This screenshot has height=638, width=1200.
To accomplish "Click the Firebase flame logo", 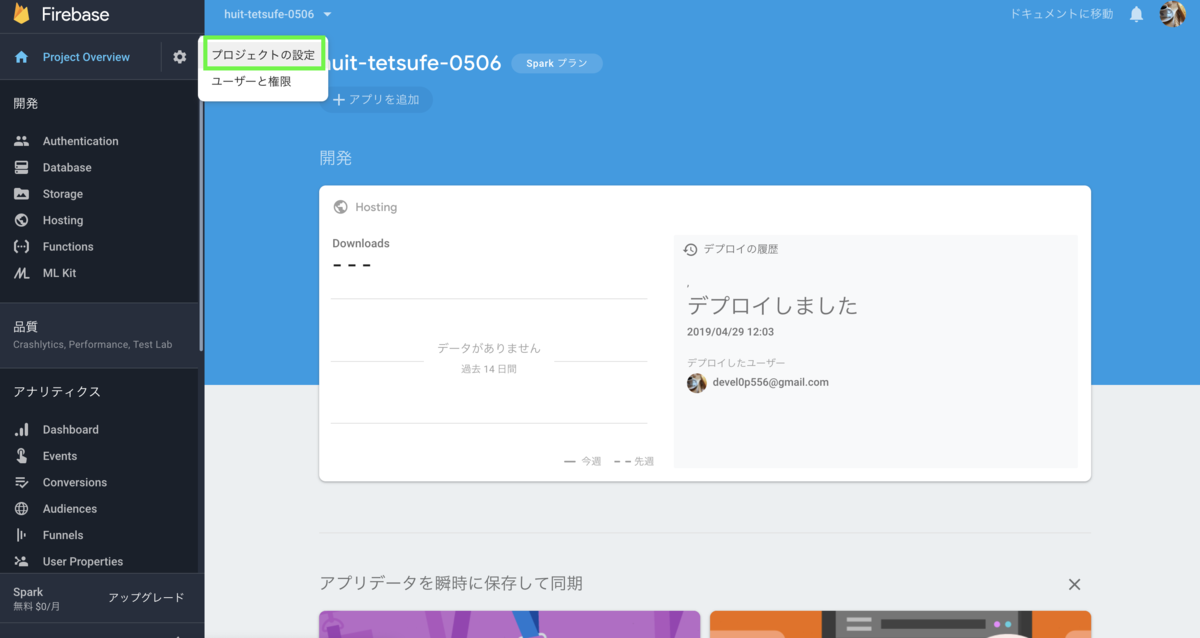I will (21, 14).
